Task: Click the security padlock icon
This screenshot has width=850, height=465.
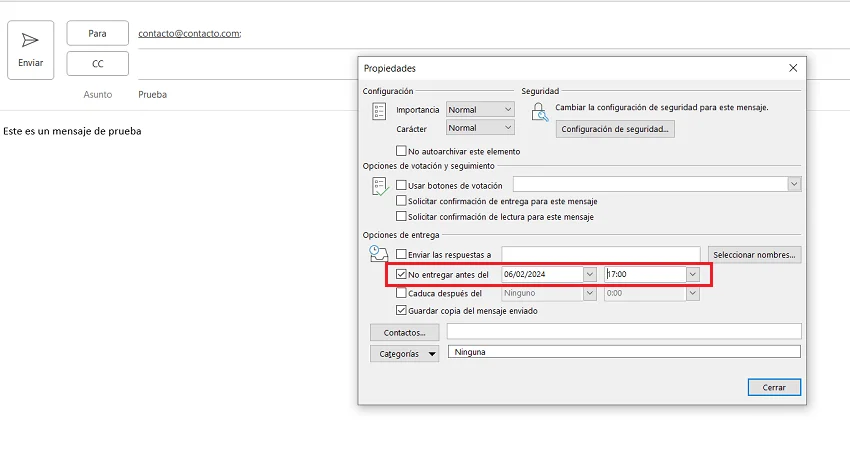Action: pyautogui.click(x=539, y=112)
